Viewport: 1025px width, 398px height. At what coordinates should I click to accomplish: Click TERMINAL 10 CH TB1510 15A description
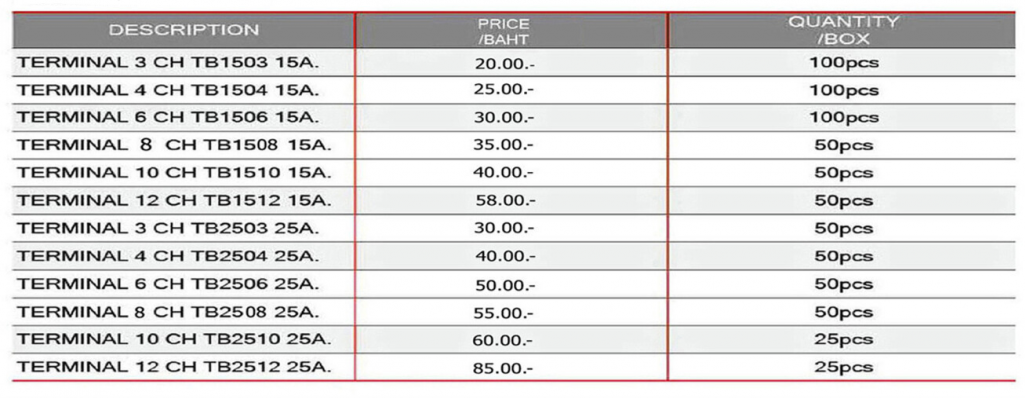point(174,173)
